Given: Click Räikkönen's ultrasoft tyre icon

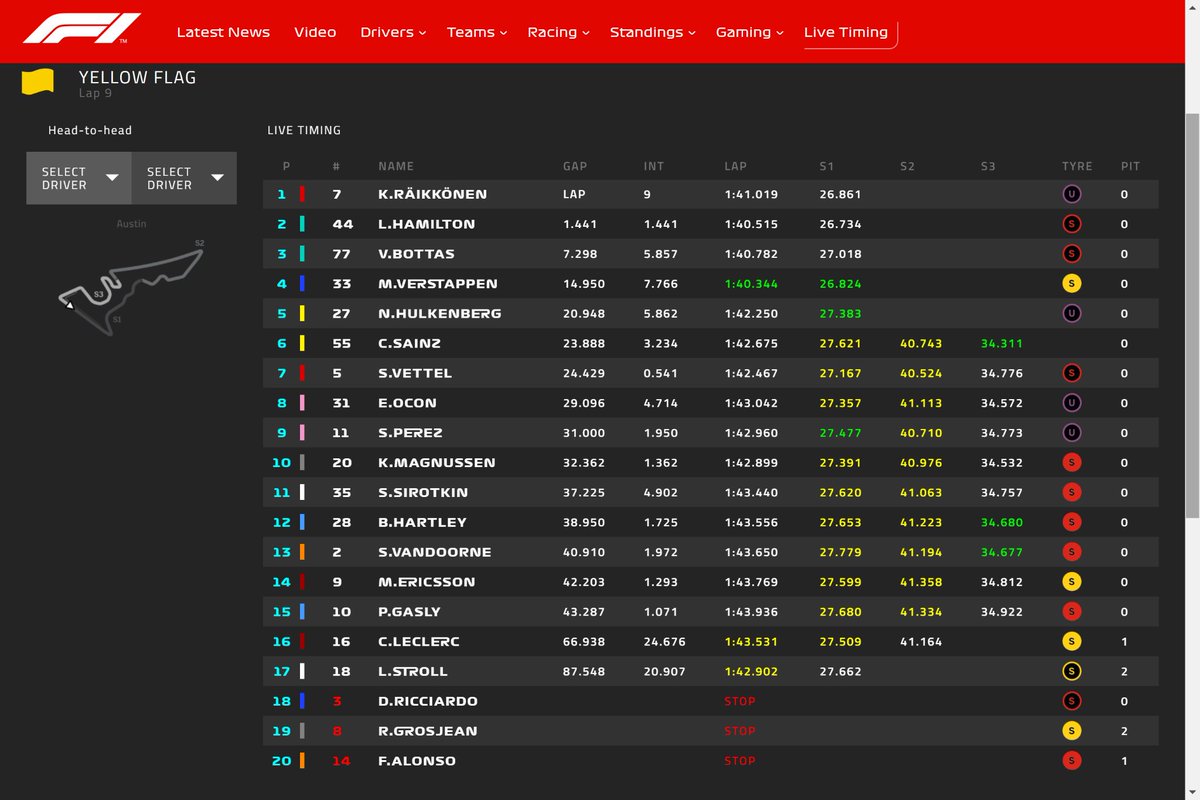Looking at the screenshot, I should (x=1071, y=195).
